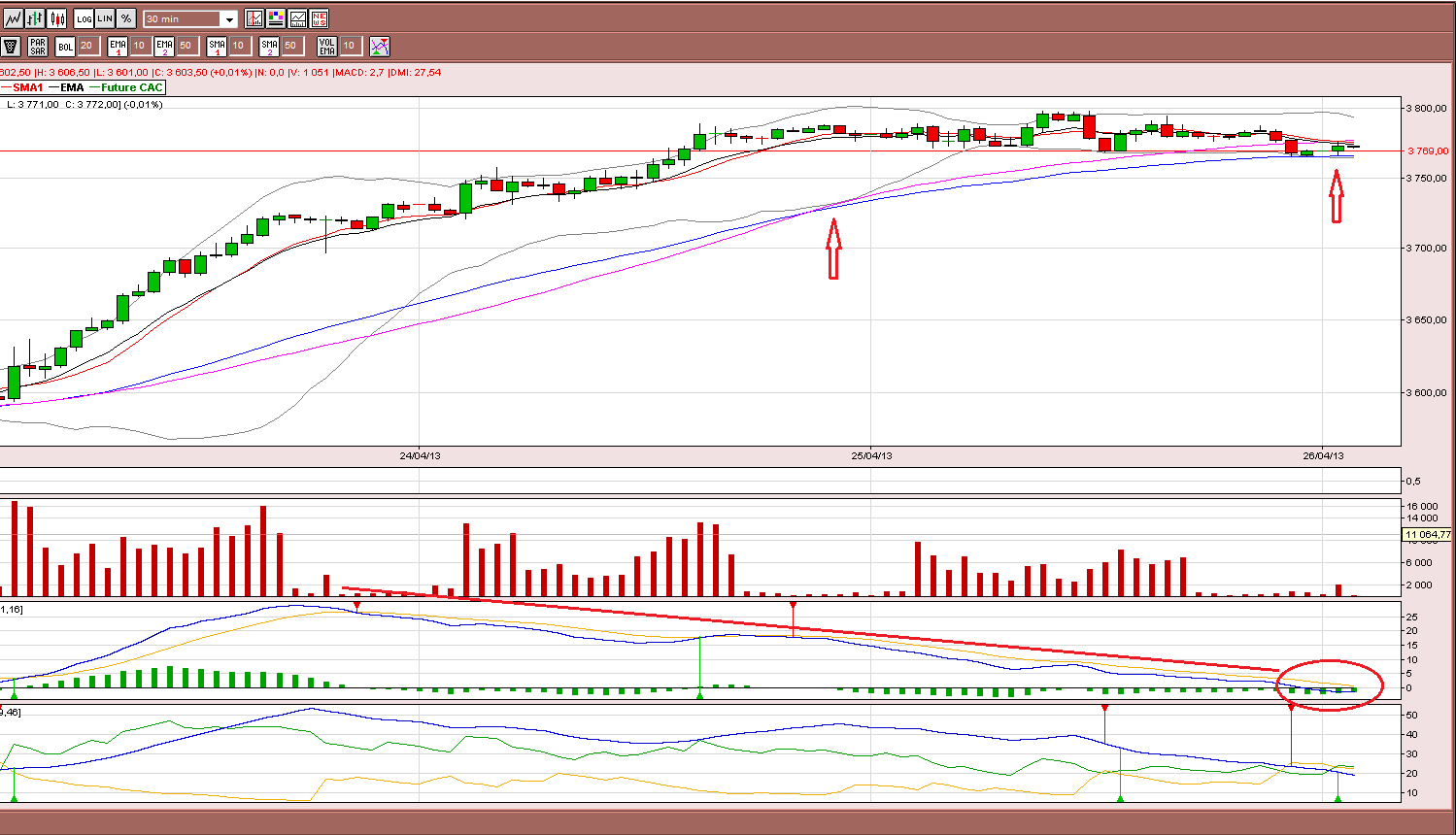Click the crossing signals indicator icon
The height and width of the screenshot is (835, 1456).
[380, 46]
